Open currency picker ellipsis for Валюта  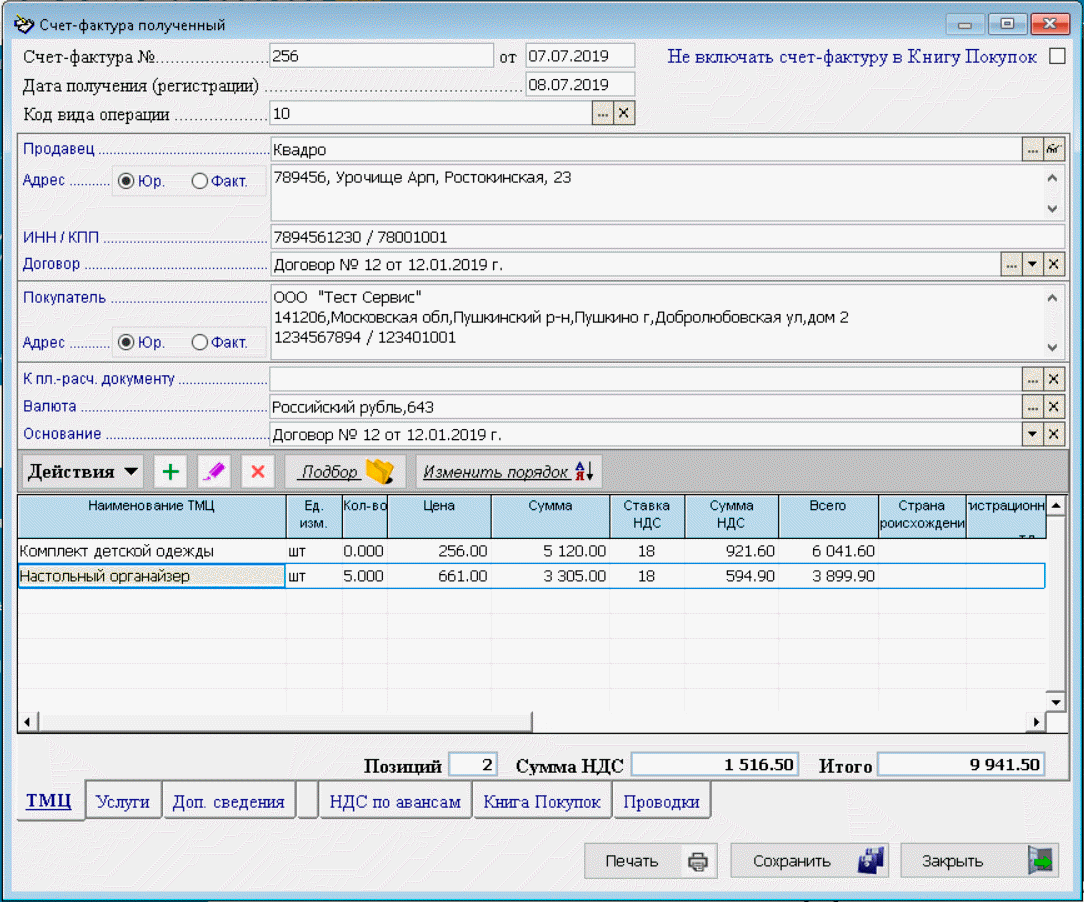[1032, 407]
